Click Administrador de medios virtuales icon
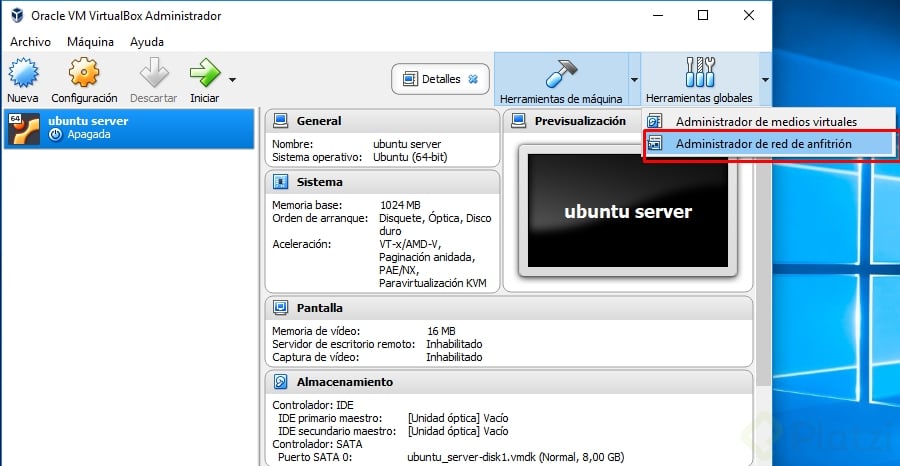900x466 pixels. [x=655, y=122]
